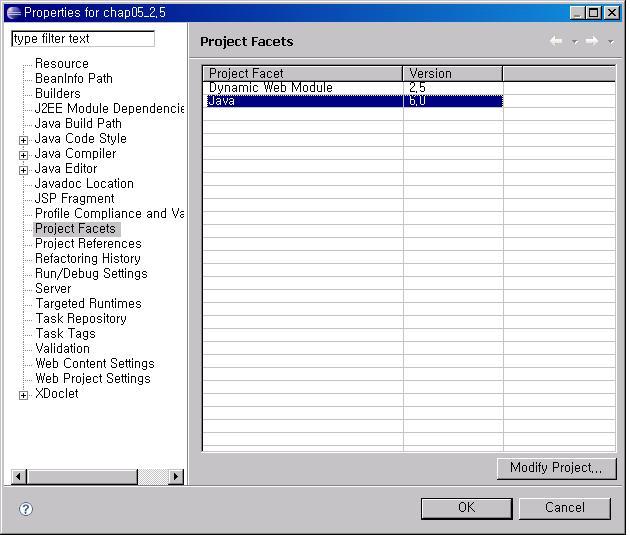Select Java Editor item
The width and height of the screenshot is (630, 535).
click(x=66, y=168)
